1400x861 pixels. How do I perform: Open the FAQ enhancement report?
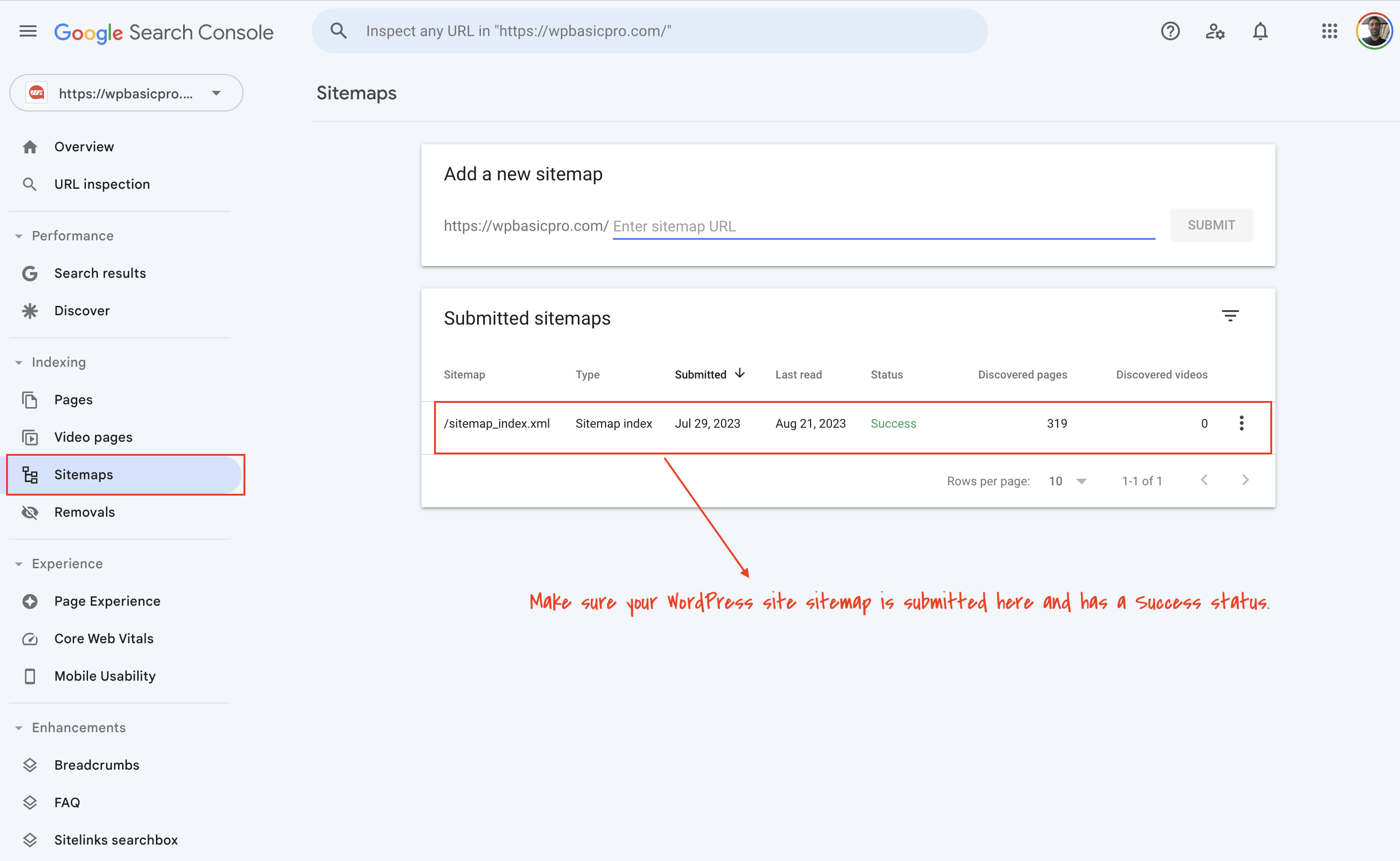pyautogui.click(x=67, y=803)
